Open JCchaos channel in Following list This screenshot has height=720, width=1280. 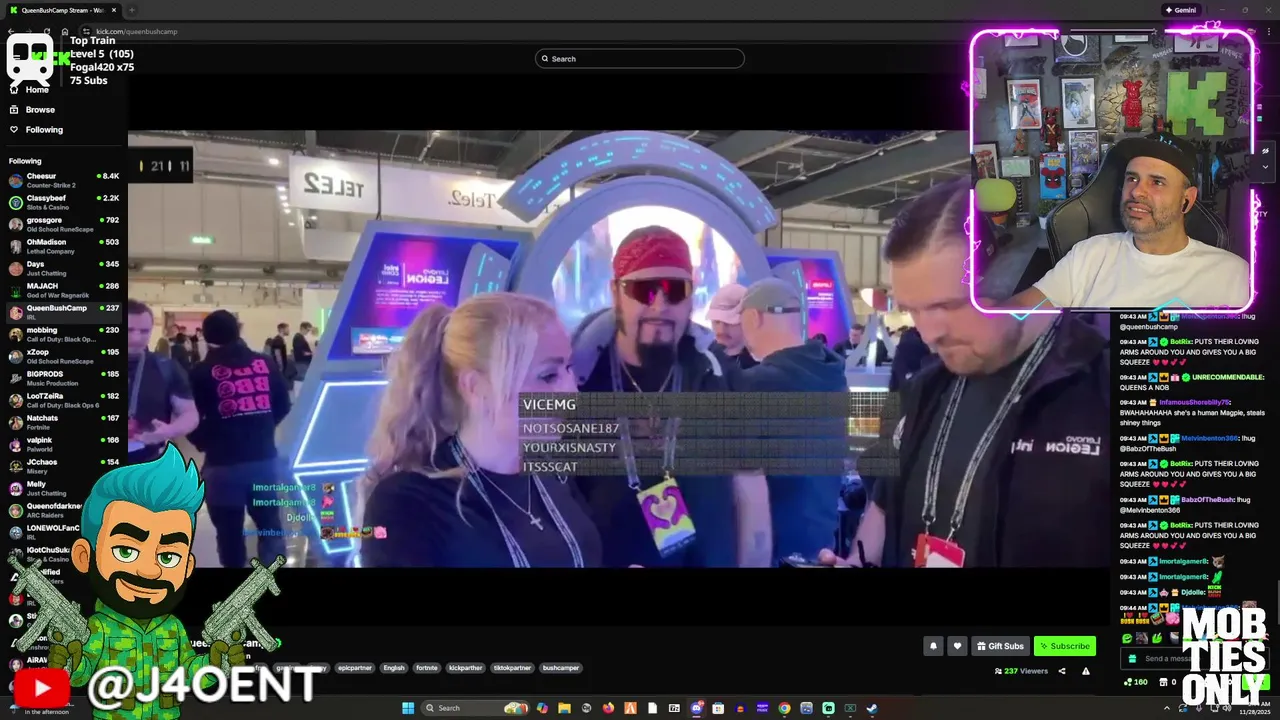tap(64, 466)
